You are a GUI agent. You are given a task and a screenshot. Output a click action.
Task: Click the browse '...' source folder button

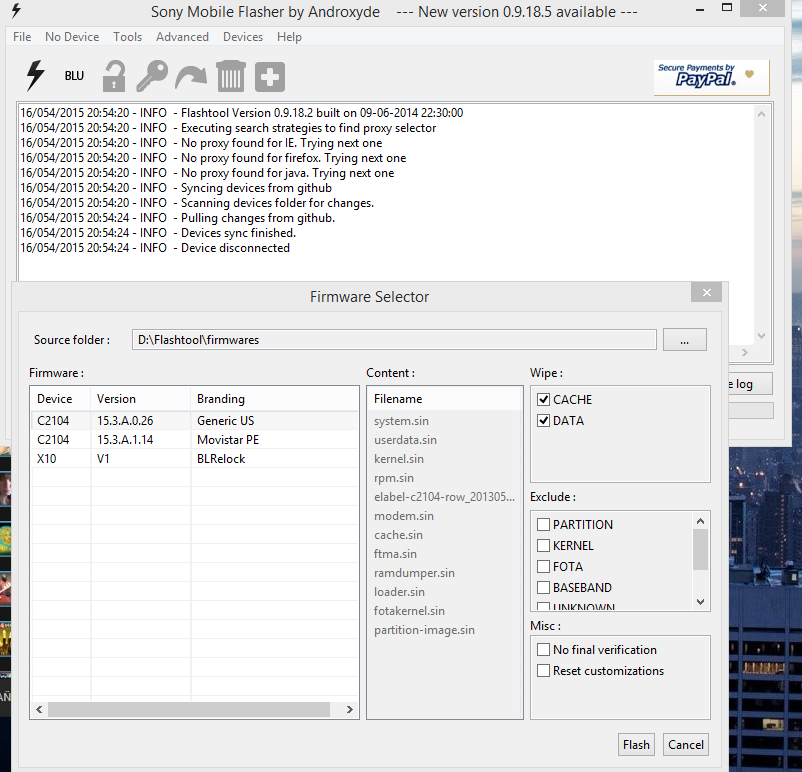point(684,340)
